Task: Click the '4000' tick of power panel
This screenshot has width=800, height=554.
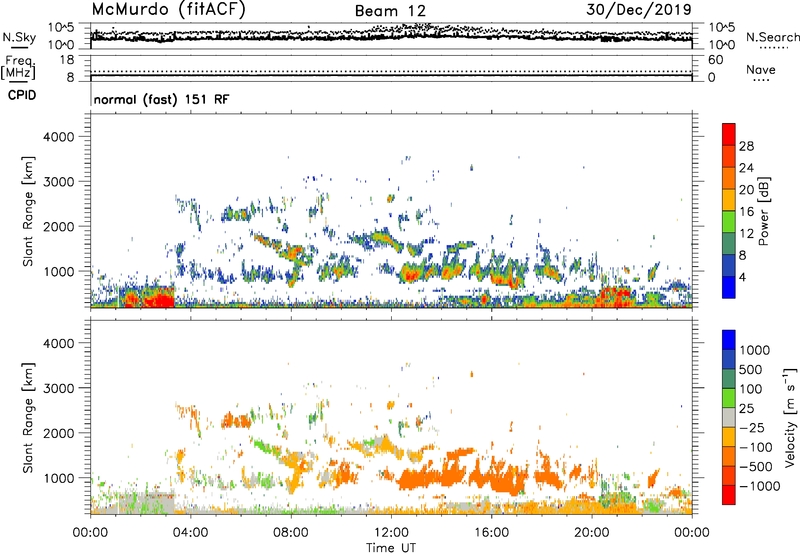Action: pyautogui.click(x=58, y=137)
